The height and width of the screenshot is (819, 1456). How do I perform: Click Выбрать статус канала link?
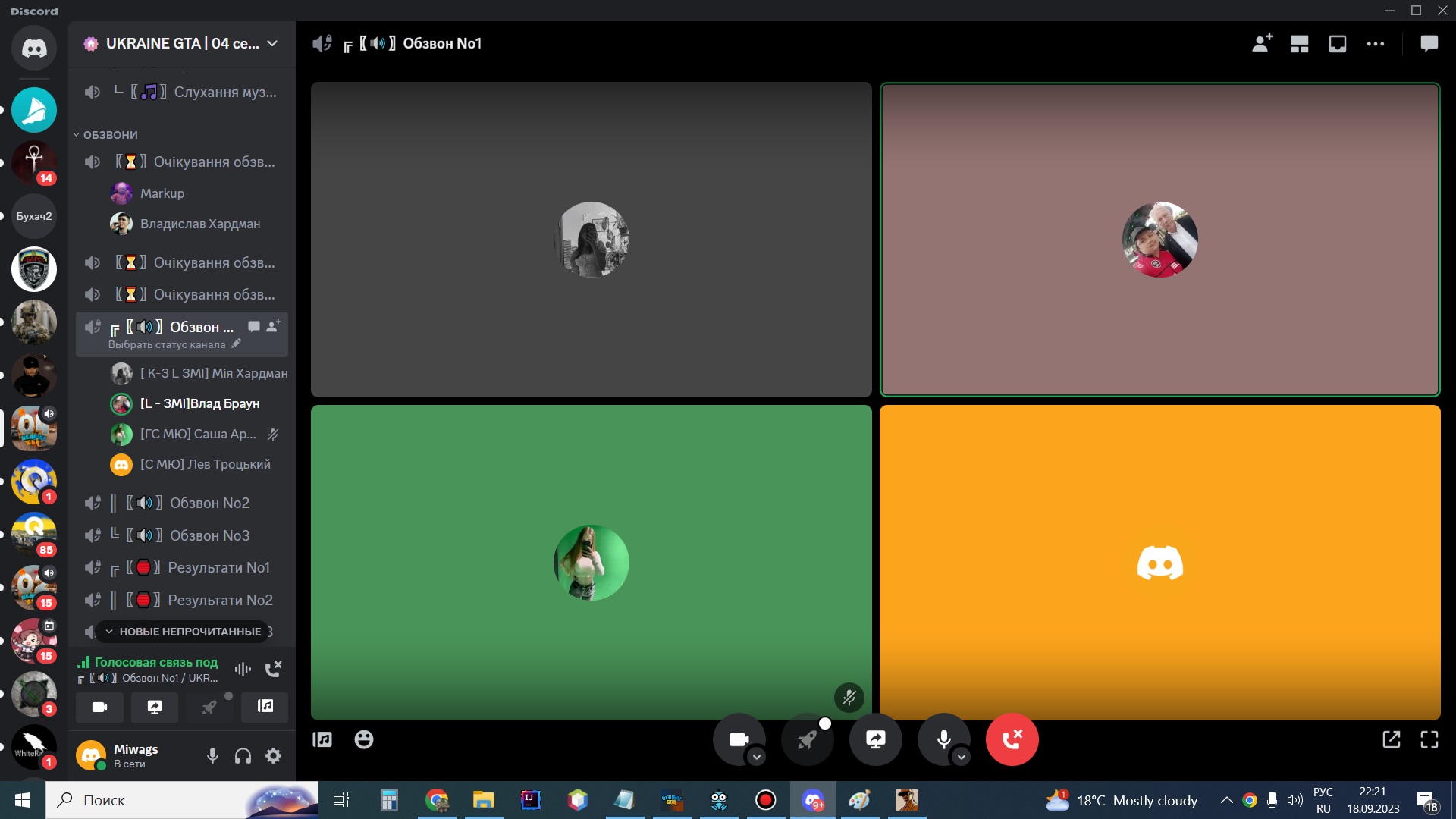point(167,344)
